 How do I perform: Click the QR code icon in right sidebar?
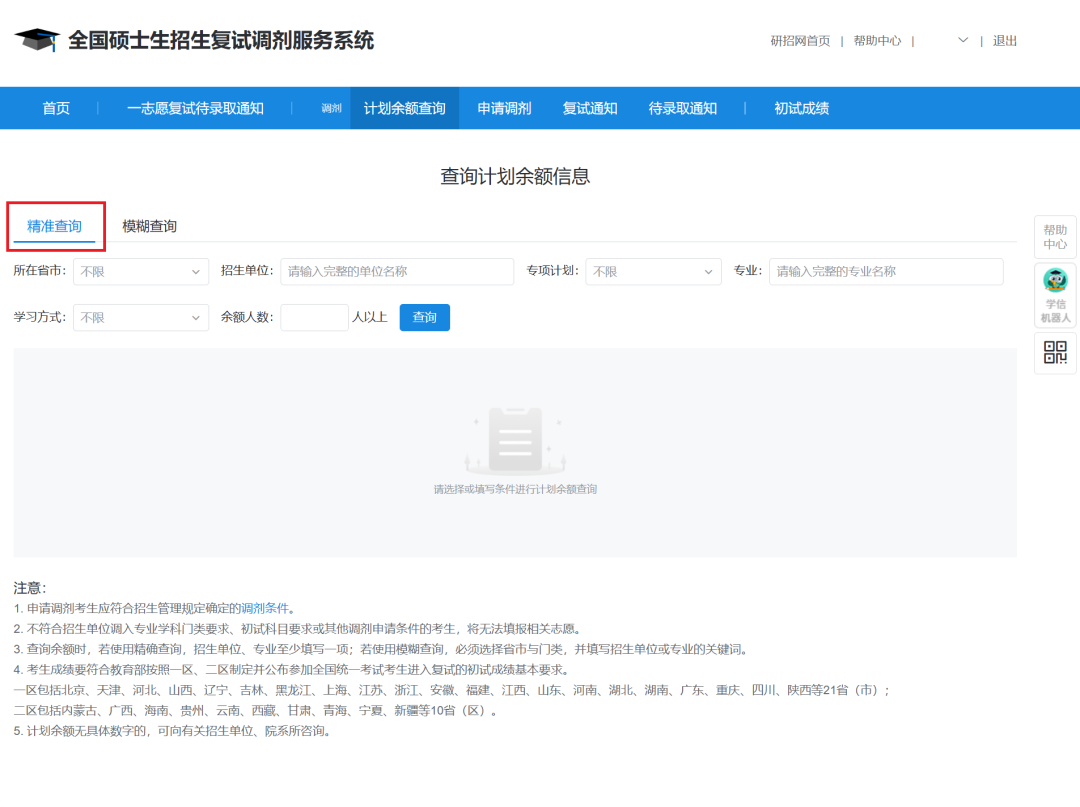(x=1055, y=352)
